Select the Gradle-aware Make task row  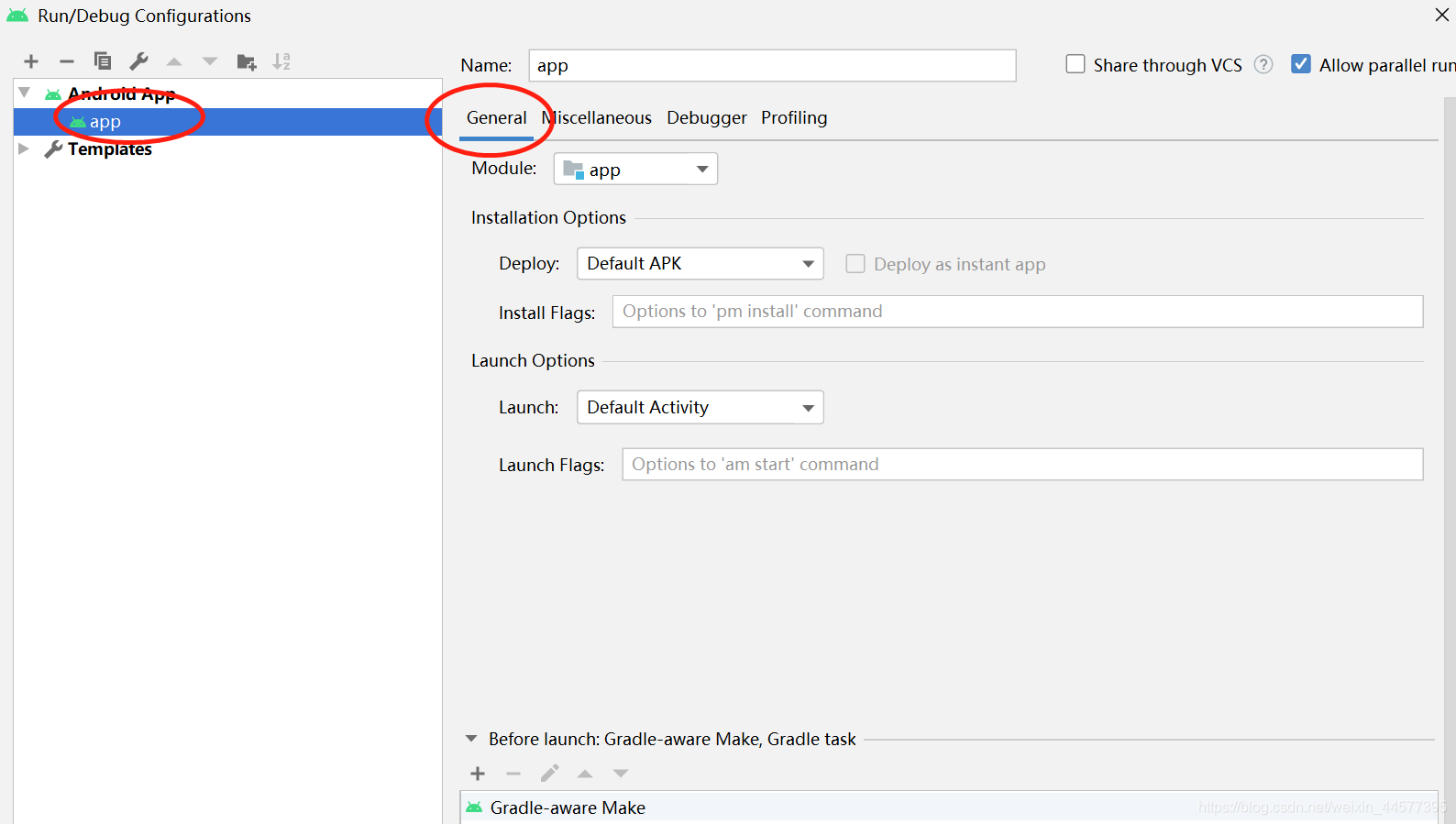pos(949,808)
